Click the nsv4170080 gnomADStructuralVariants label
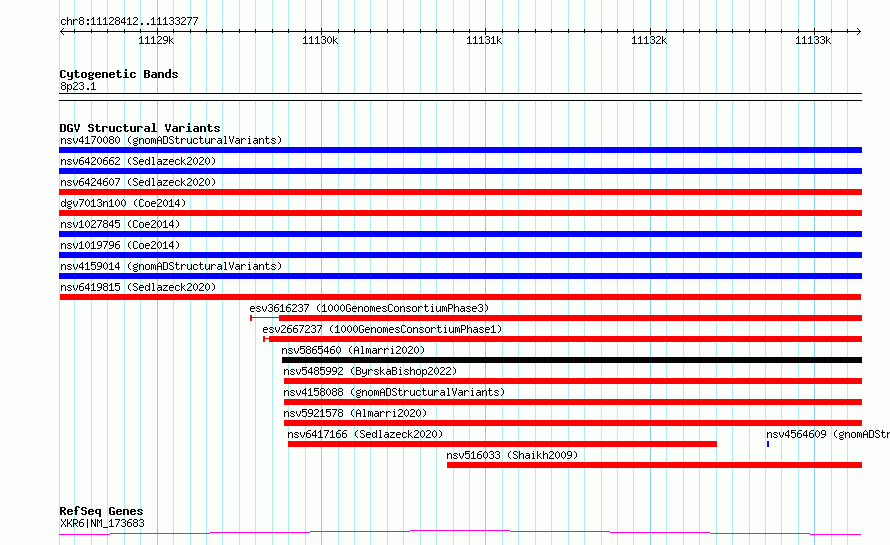 (x=171, y=140)
